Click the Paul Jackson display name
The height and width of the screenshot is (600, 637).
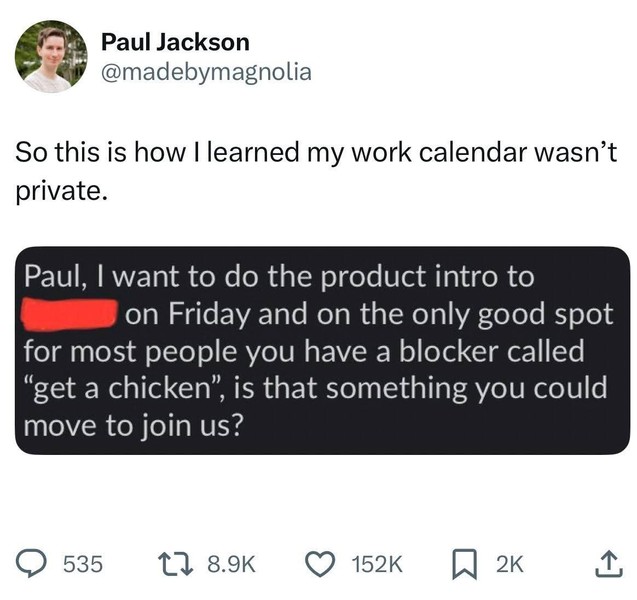(175, 42)
